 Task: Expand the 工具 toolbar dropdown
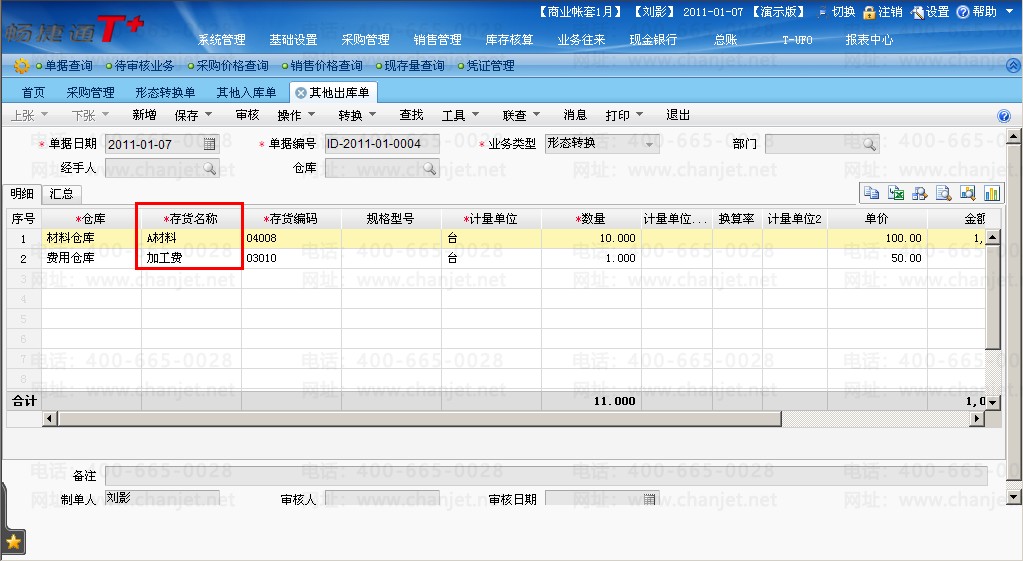coord(475,115)
